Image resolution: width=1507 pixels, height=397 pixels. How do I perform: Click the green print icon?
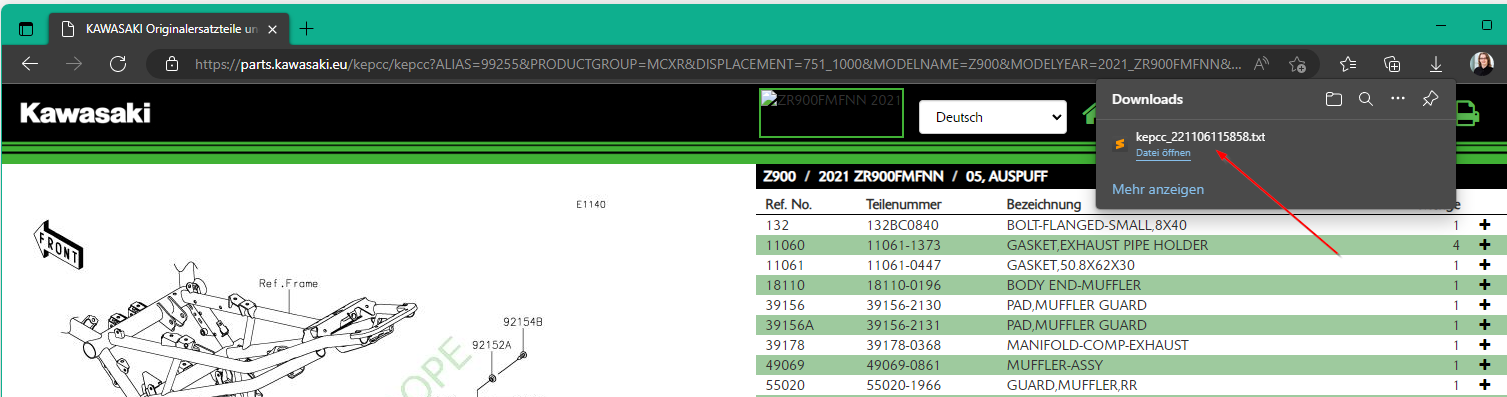[x=1467, y=115]
